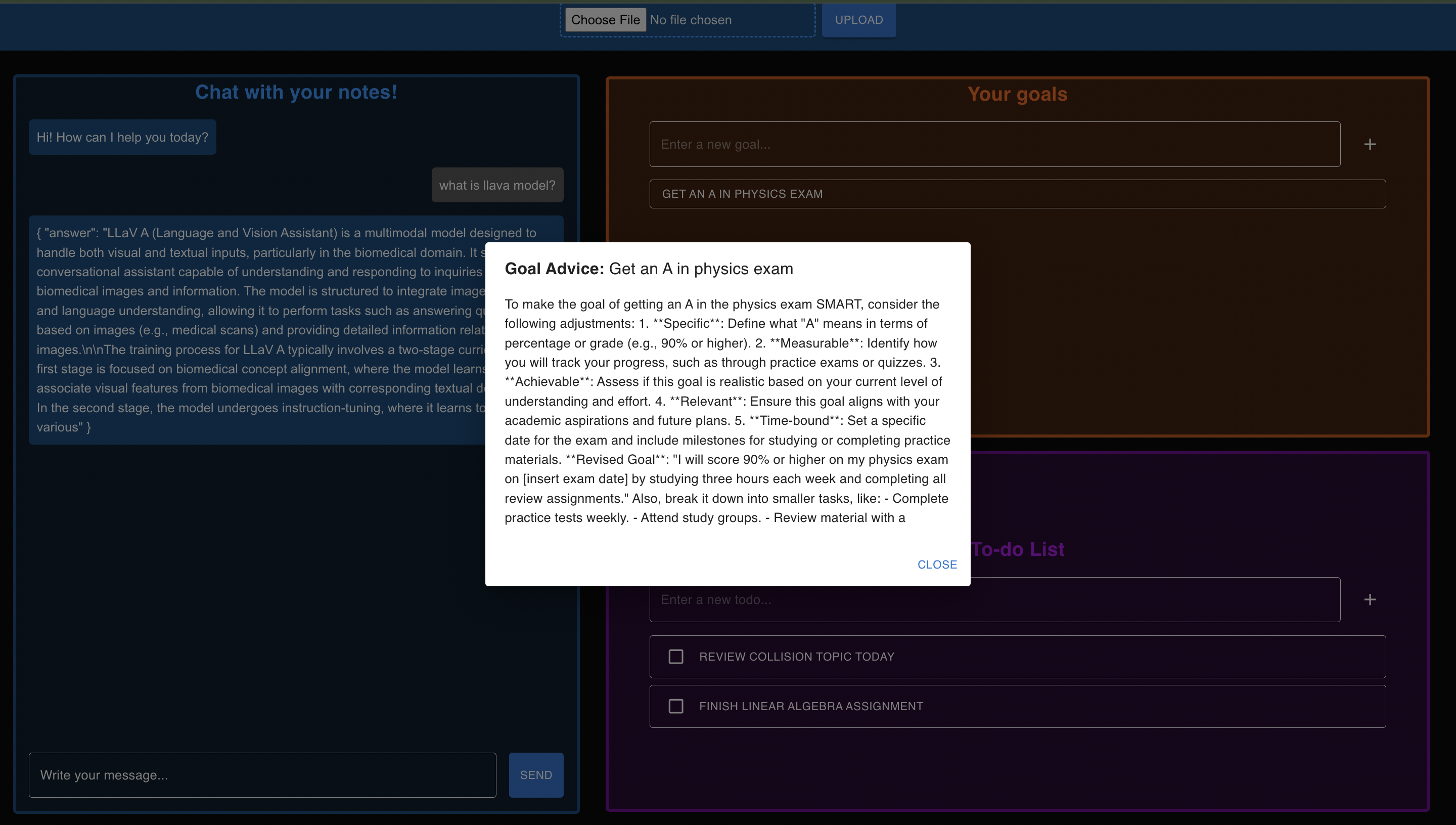Close the Goal Advice dialog
This screenshot has width=1456, height=825.
coord(937,565)
